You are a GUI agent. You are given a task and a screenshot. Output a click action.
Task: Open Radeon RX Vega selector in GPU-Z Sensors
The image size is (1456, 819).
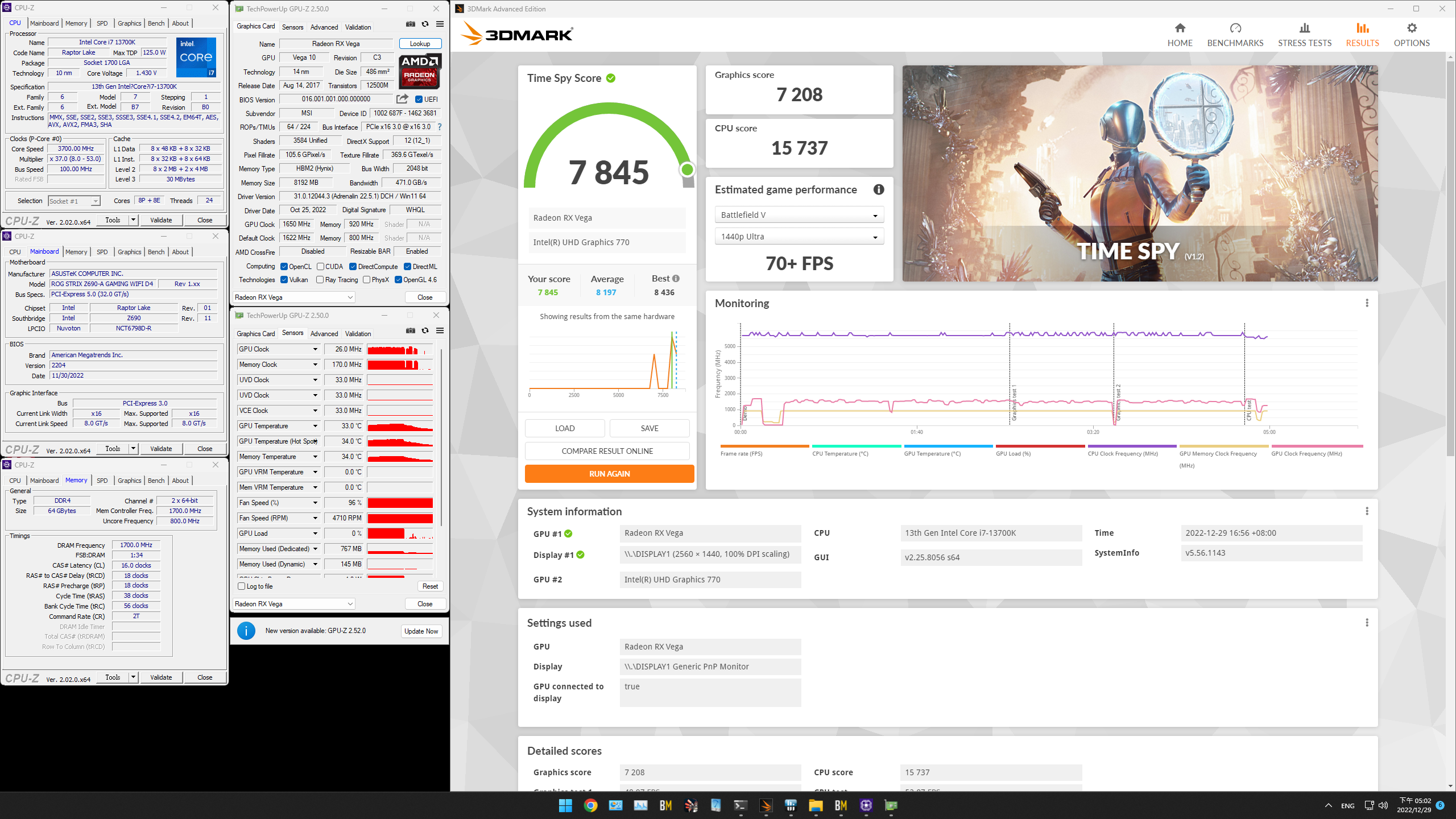[x=294, y=604]
